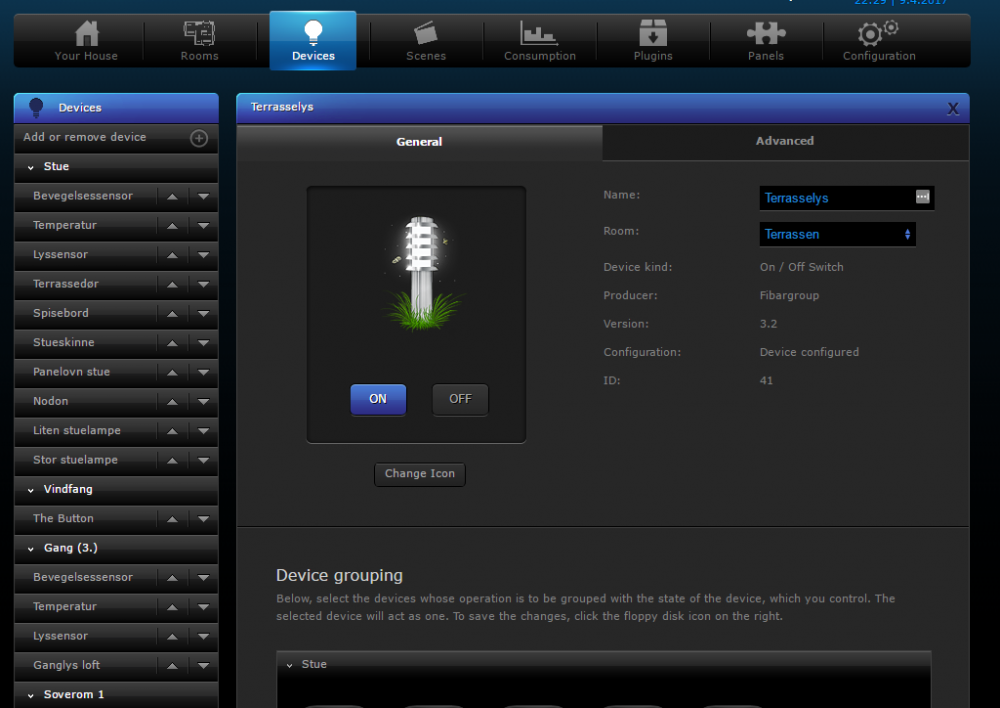Screen dimensions: 1000x708
Task: Open the Panels puzzle section
Action: 766,41
